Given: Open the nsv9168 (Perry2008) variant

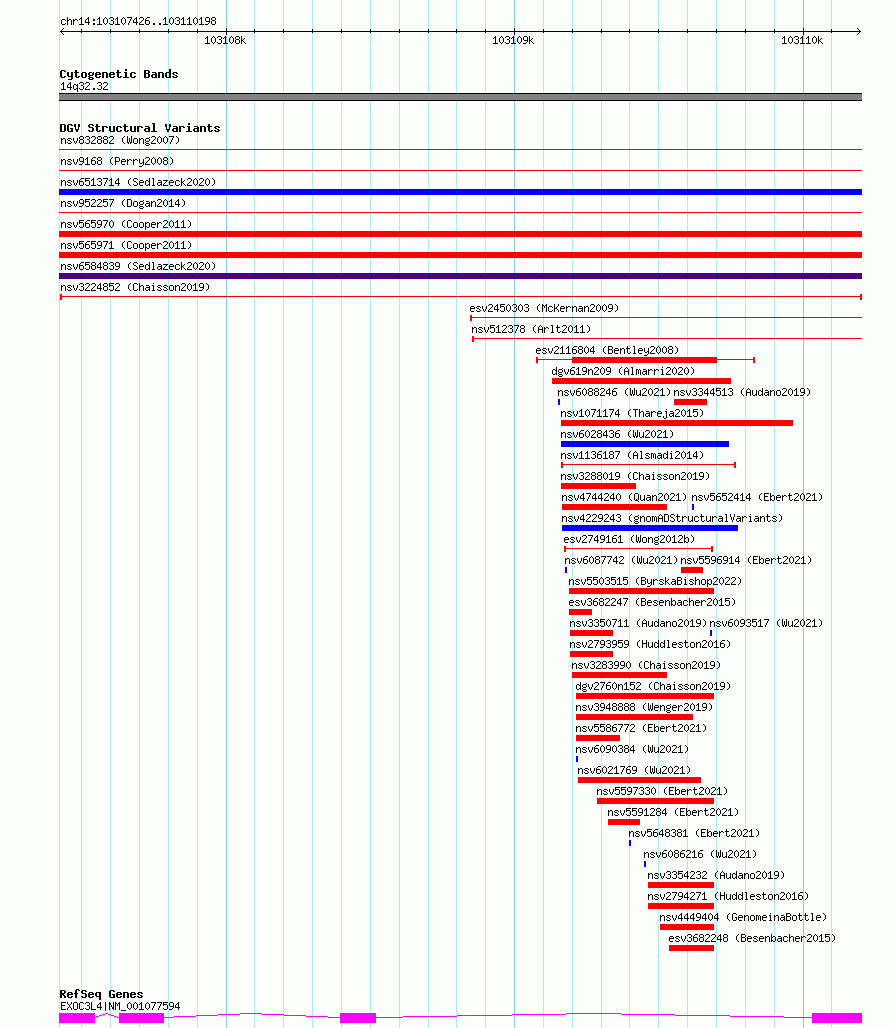Looking at the screenshot, I should coord(117,161).
